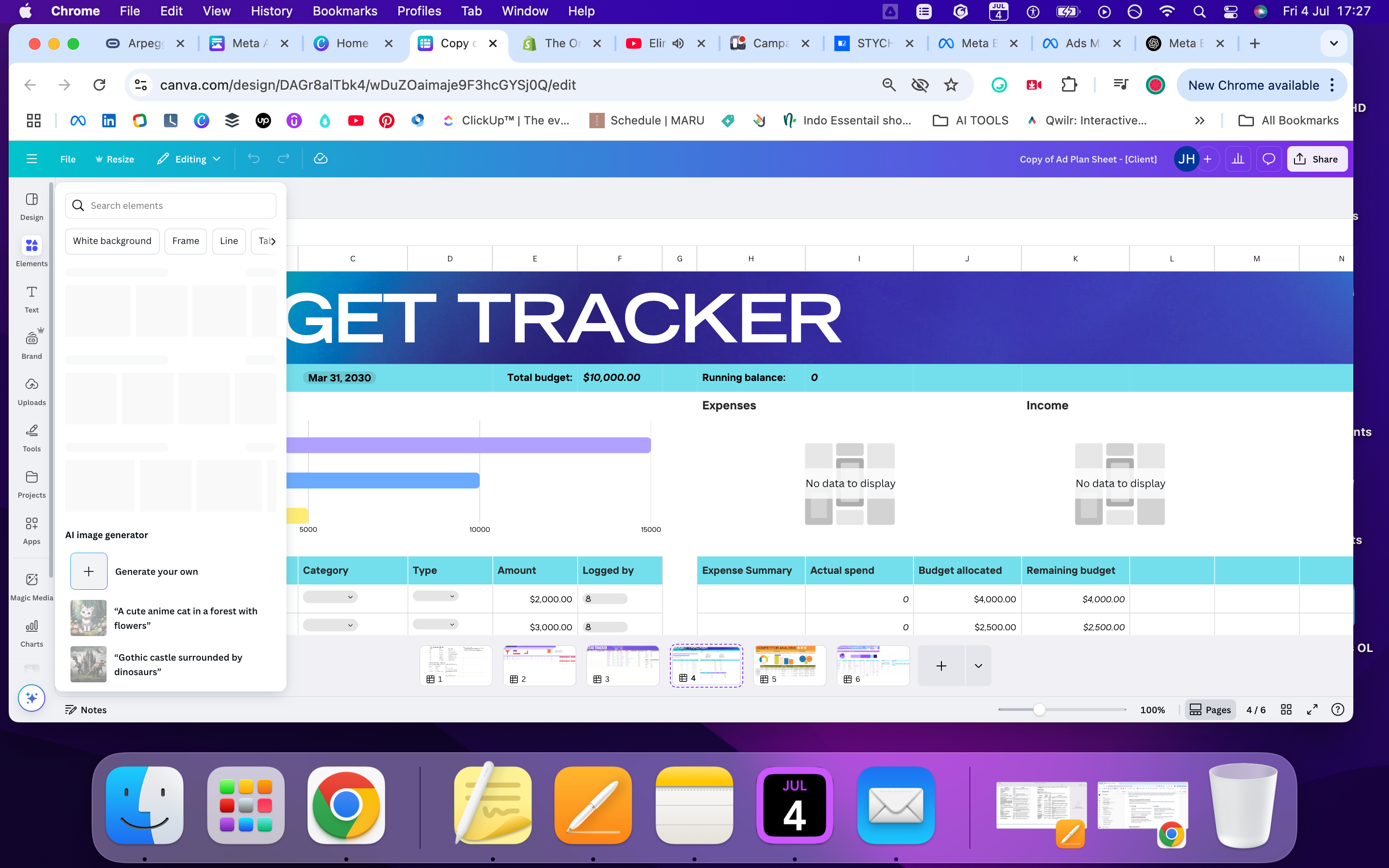Open the Elements panel icon
Viewport: 1389px width, 868px height.
[x=31, y=246]
